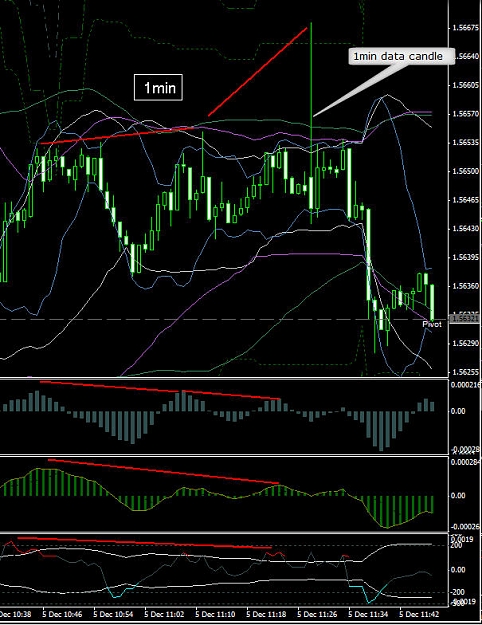Viewport: 482px width, 625px height.
Task: Select the 1.56605 price axis label
Action: 466,85
